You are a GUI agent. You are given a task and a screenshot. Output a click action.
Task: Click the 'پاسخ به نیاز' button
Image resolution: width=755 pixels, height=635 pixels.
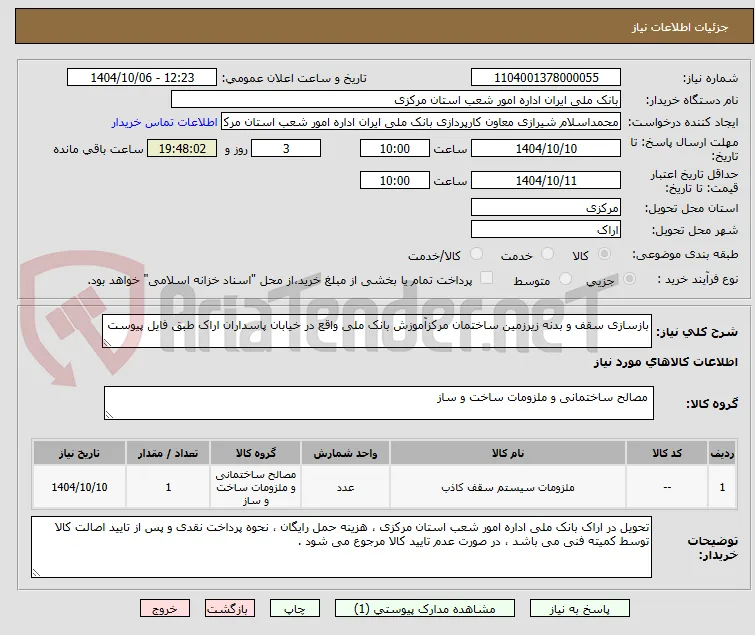tap(580, 608)
